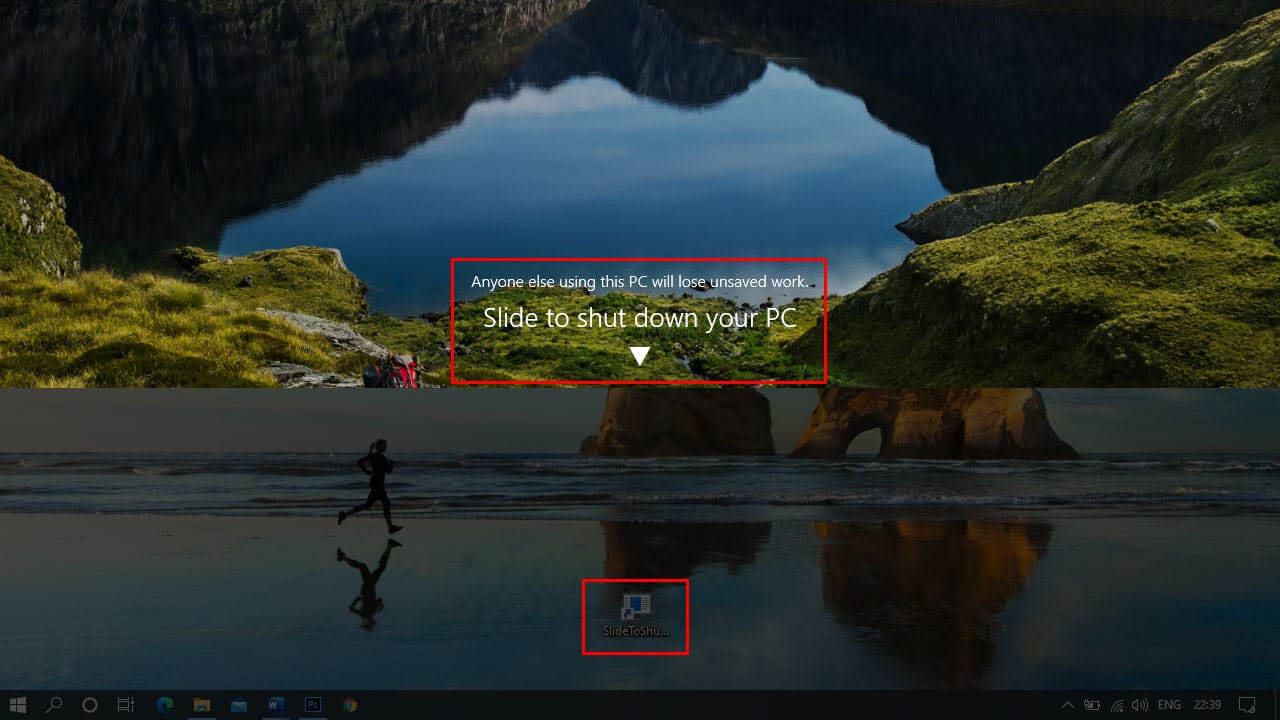Open Task View on the taskbar
The image size is (1280, 720).
pyautogui.click(x=125, y=705)
